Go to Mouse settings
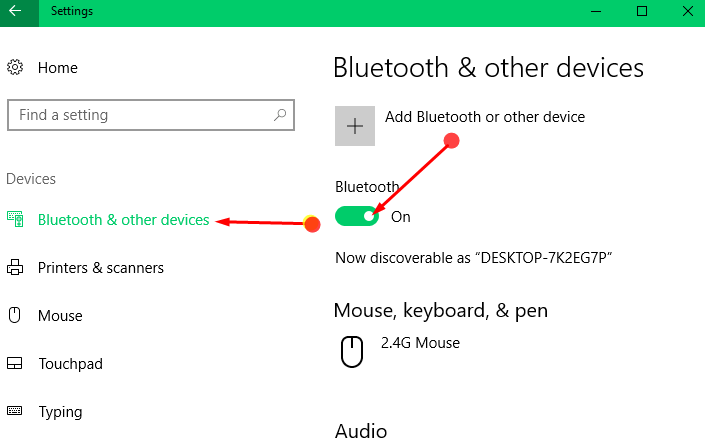Screen dimensions: 705x446 (x=60, y=316)
